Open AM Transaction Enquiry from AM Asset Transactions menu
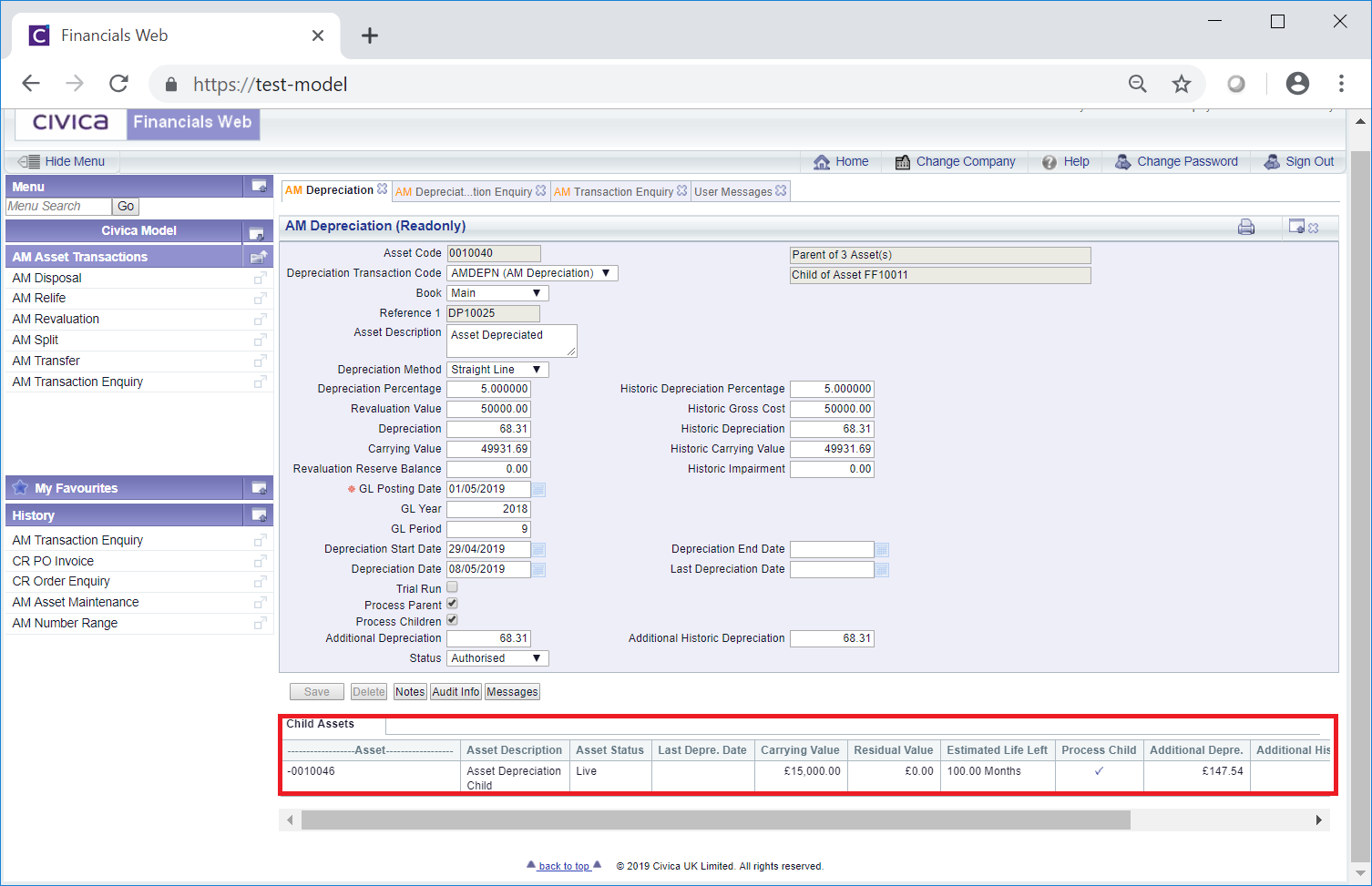 77,382
